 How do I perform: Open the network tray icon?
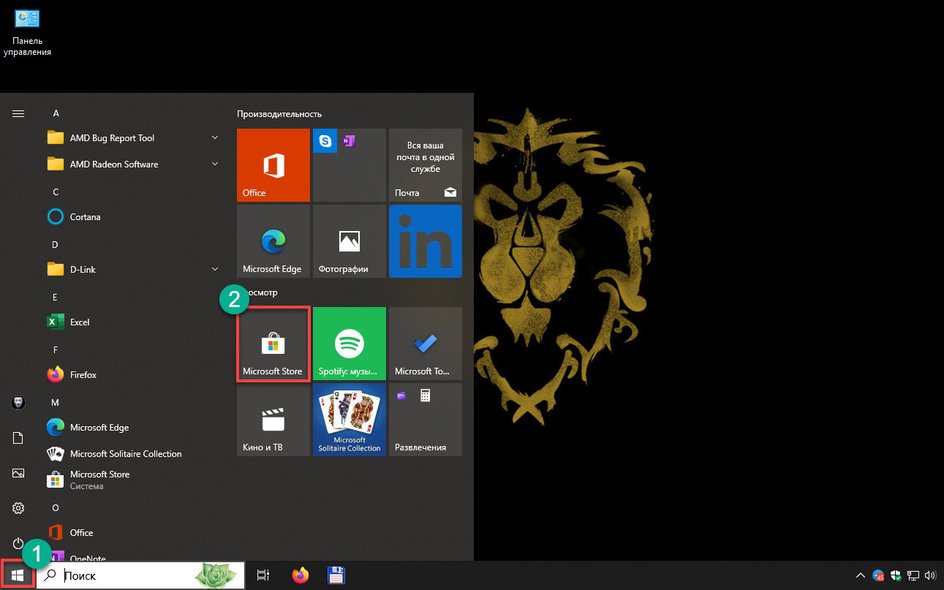point(913,576)
